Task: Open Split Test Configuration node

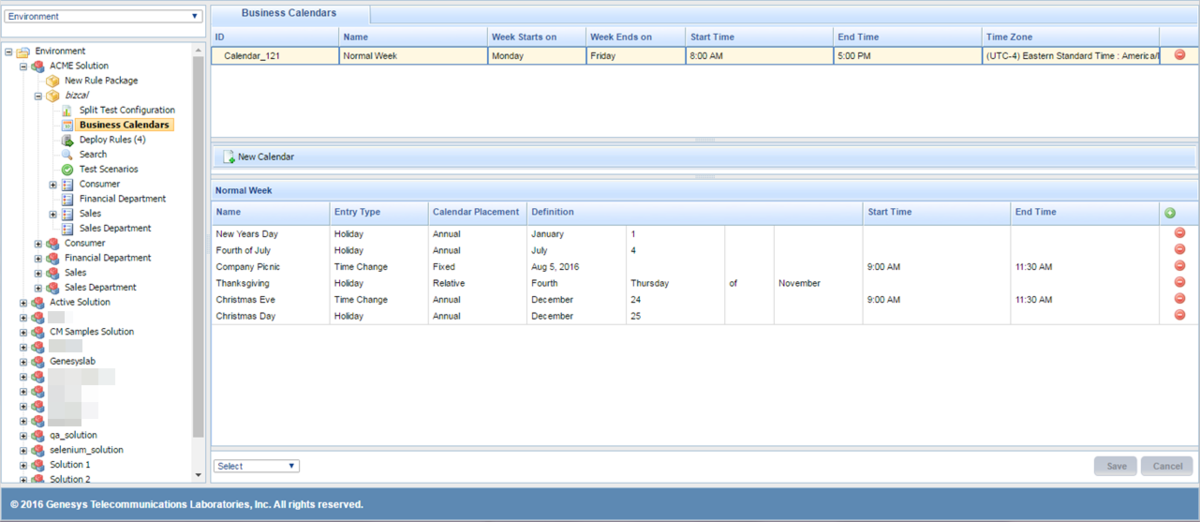Action: 126,110
